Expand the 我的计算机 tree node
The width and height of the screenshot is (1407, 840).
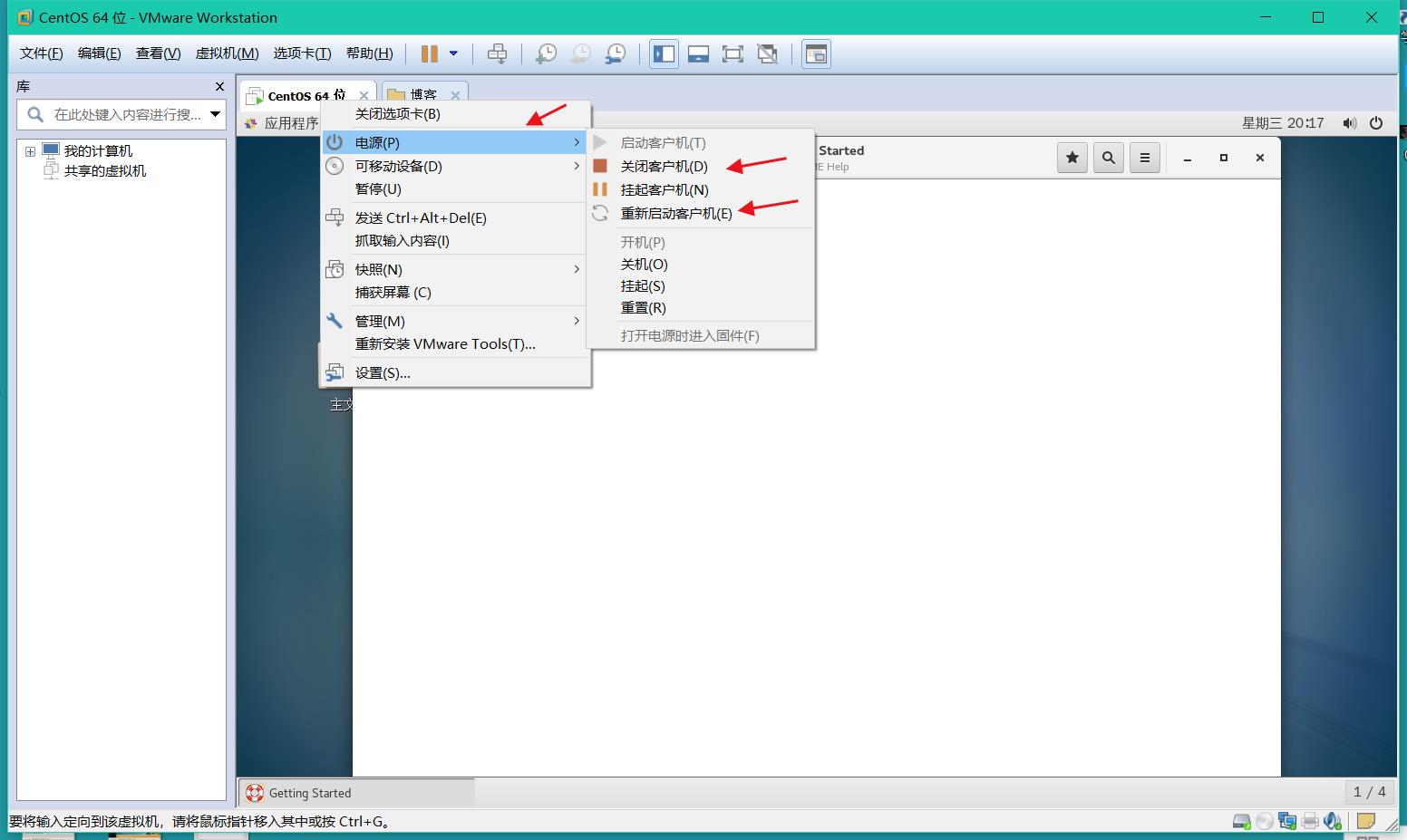coord(30,151)
